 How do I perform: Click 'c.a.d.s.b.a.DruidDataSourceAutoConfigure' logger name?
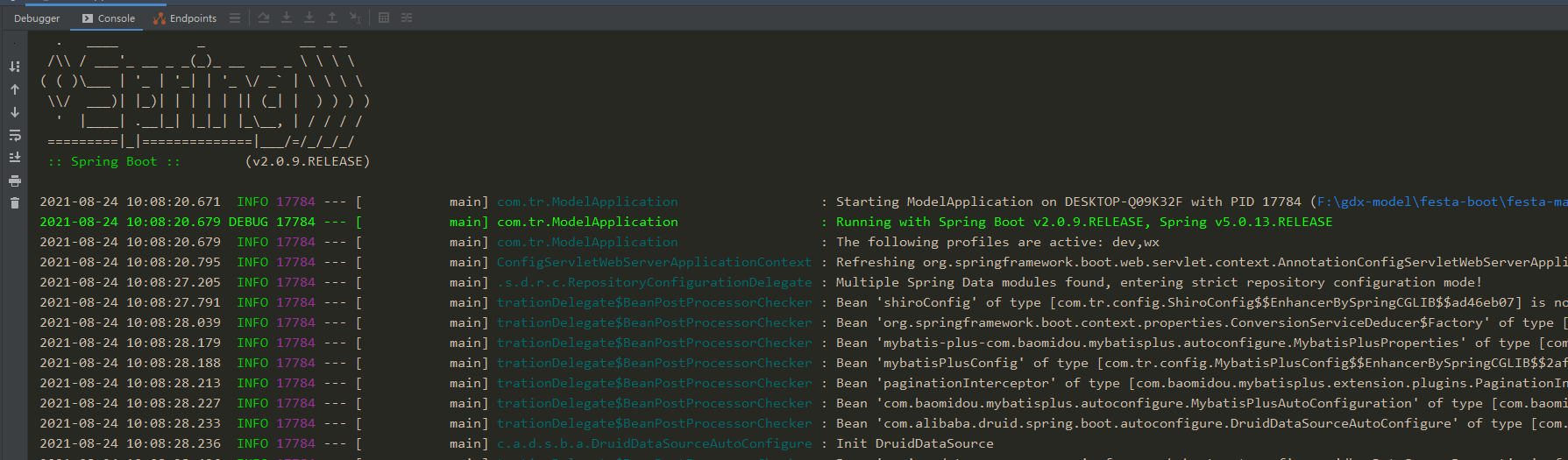pyautogui.click(x=654, y=443)
